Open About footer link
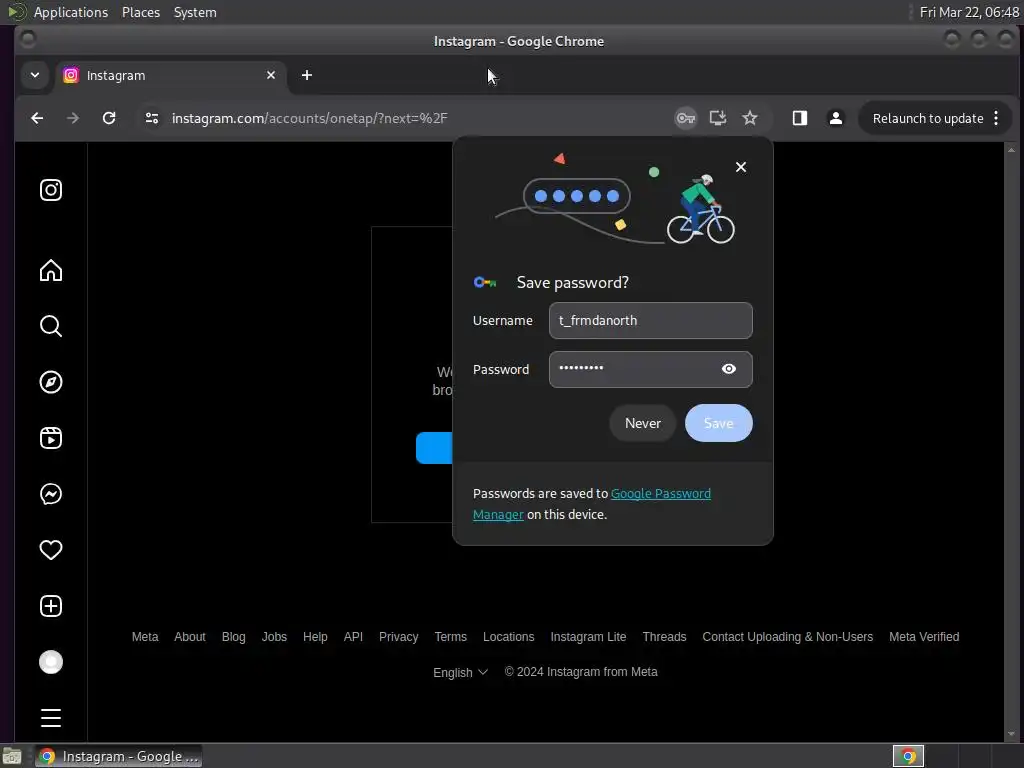 click(x=189, y=637)
